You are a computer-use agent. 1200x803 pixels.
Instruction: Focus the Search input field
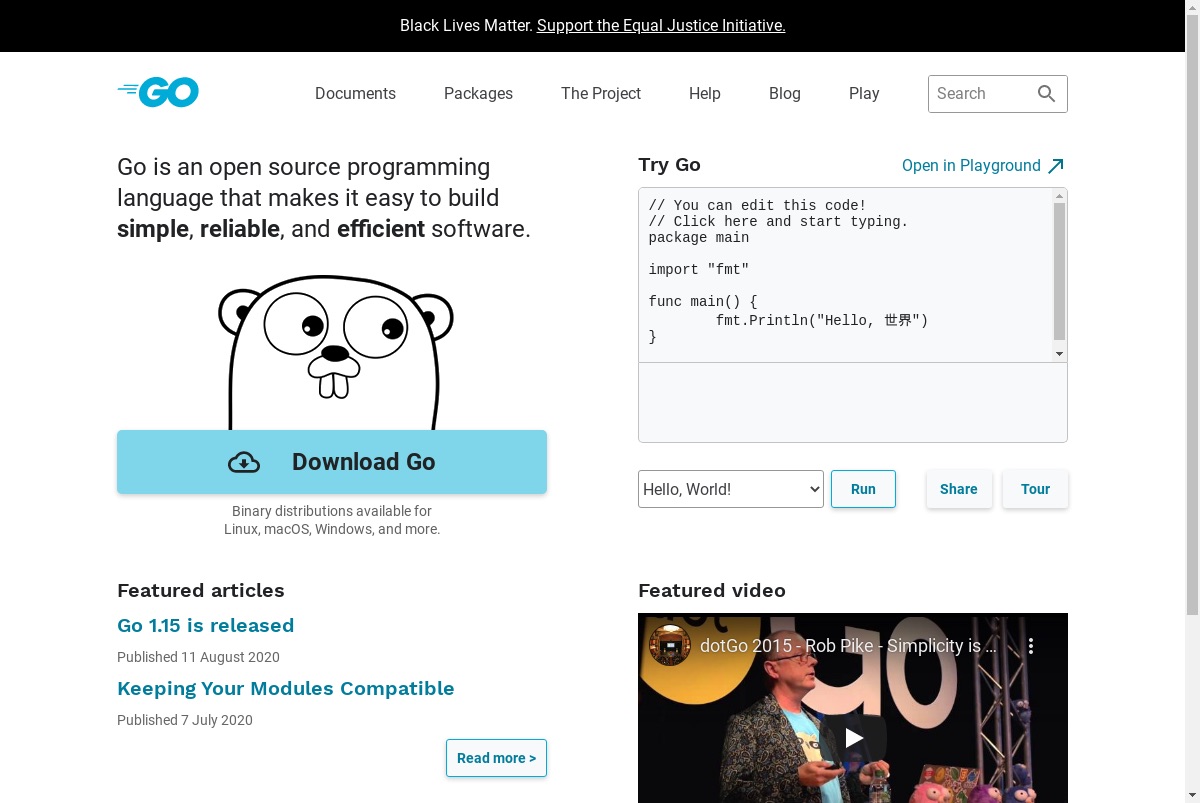pyautogui.click(x=981, y=94)
